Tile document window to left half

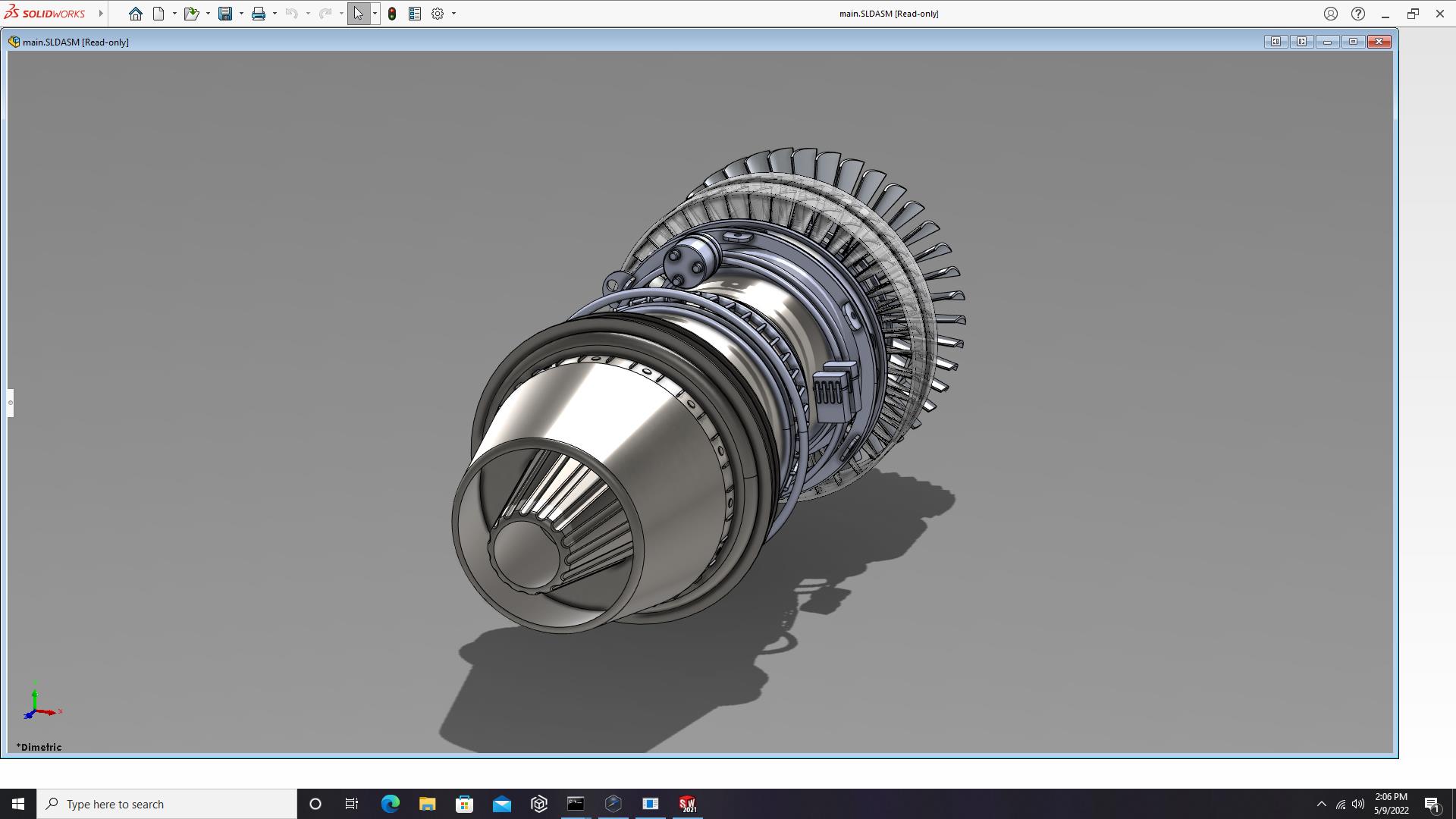click(x=1276, y=42)
